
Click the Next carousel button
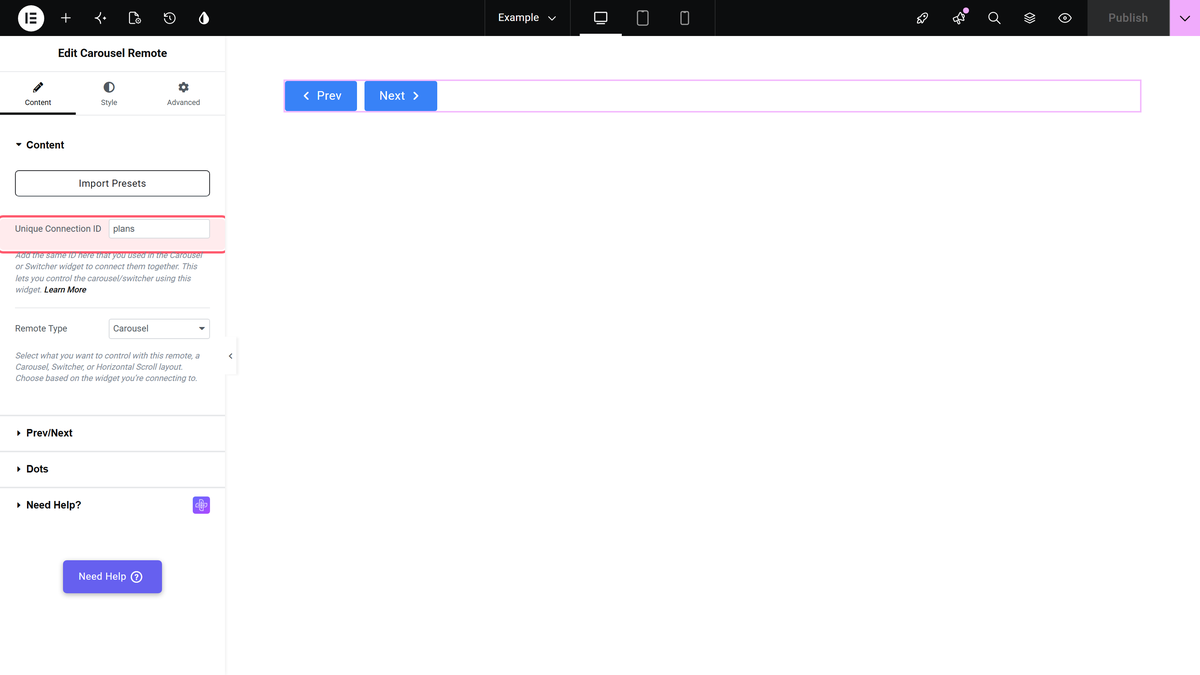400,96
